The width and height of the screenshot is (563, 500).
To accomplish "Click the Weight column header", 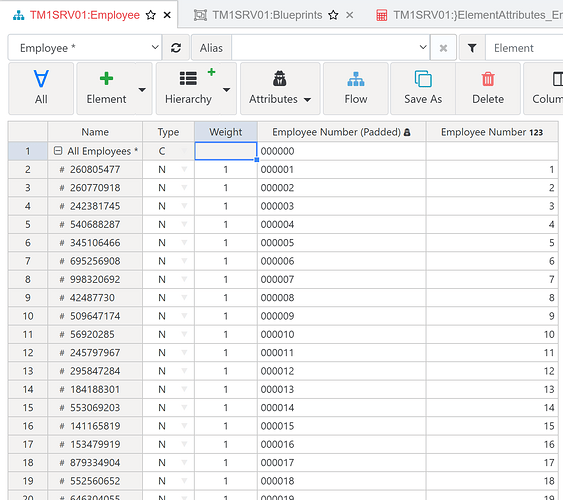I will coord(226,132).
